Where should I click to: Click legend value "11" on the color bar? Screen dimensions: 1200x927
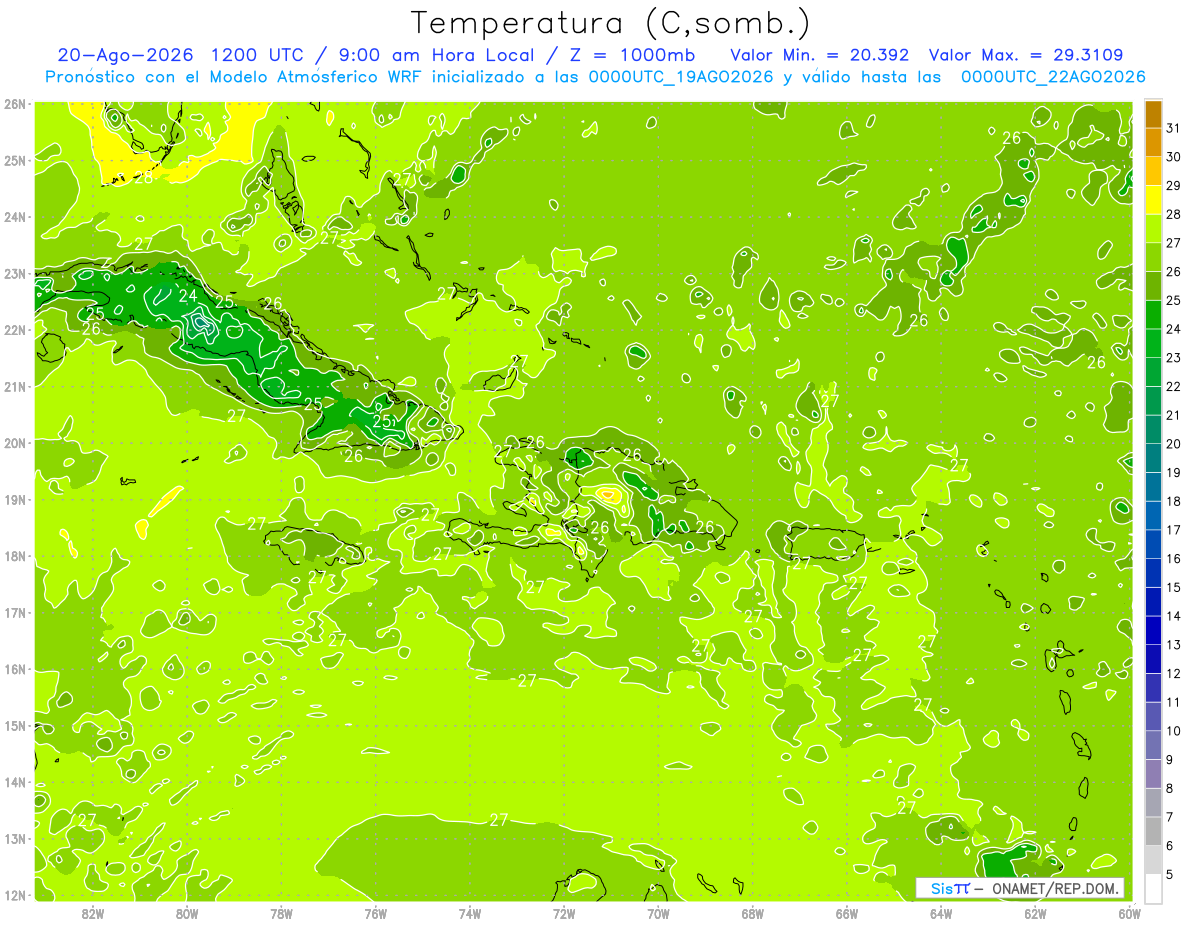[1172, 702]
